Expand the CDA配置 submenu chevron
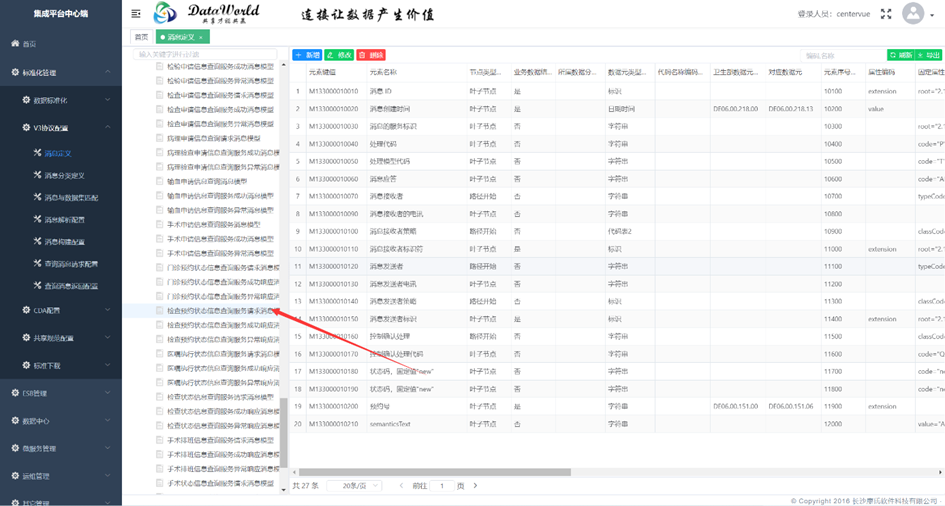Viewport: 945px width, 506px height. point(108,310)
